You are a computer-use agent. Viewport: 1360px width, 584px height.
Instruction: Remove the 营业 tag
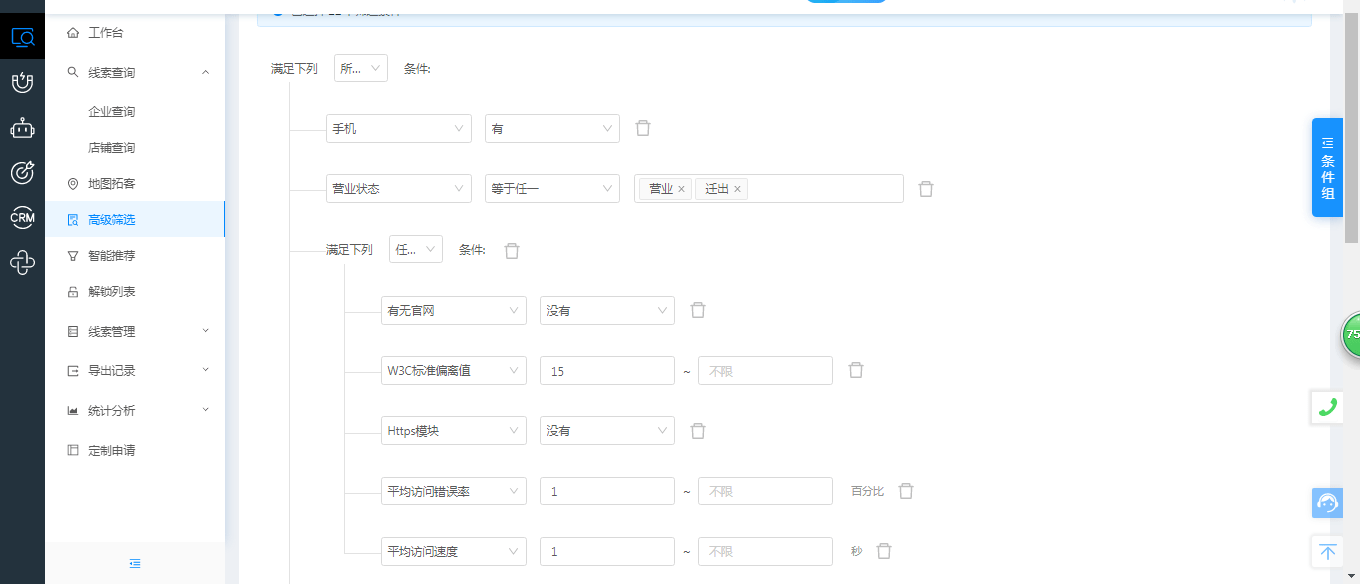681,189
